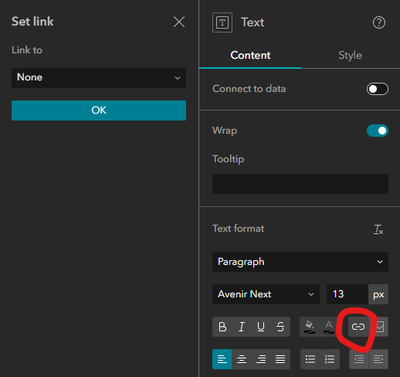Toggle bold text formatting

tap(222, 327)
